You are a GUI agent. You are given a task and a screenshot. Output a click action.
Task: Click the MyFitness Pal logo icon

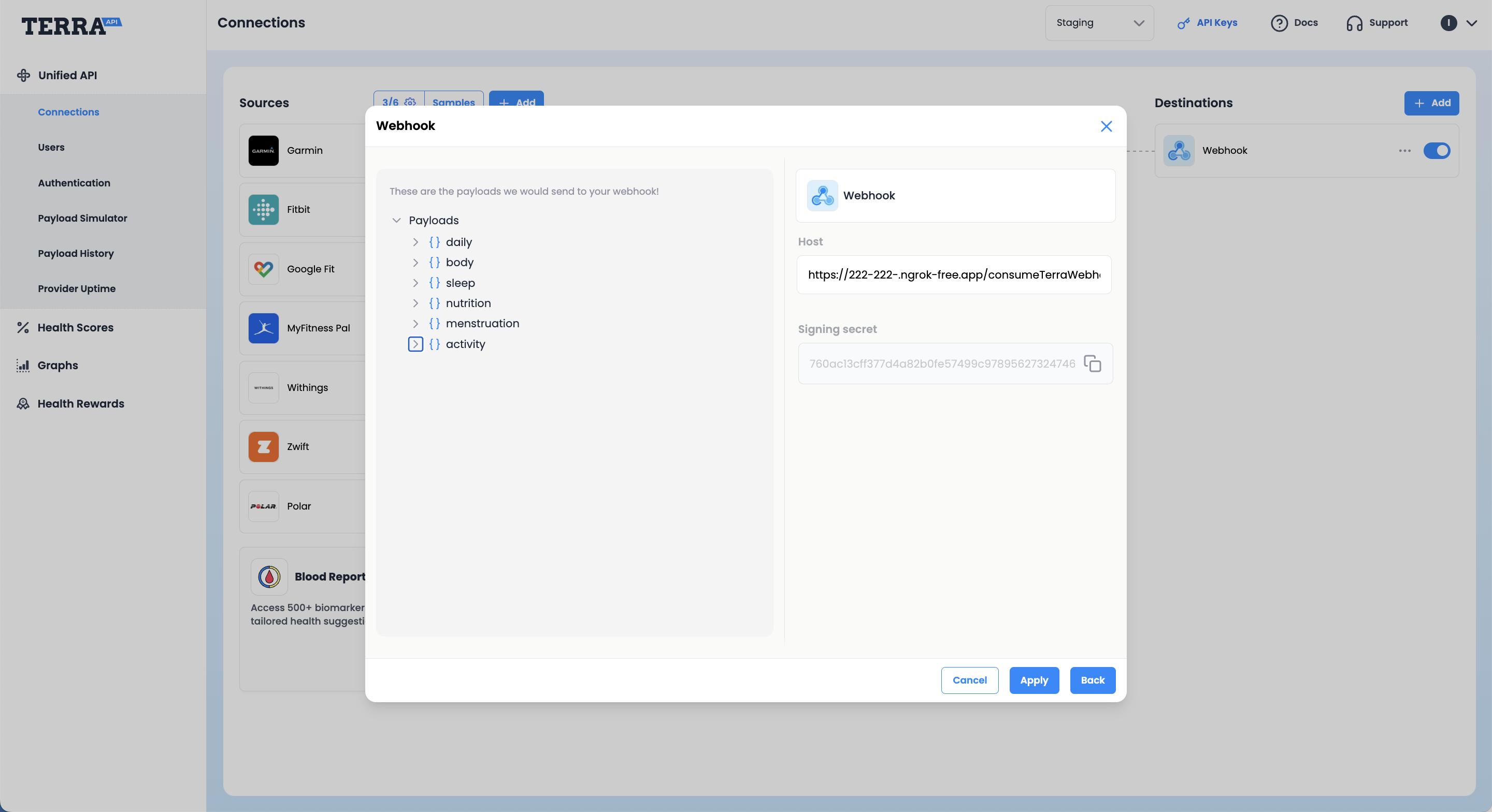point(264,328)
